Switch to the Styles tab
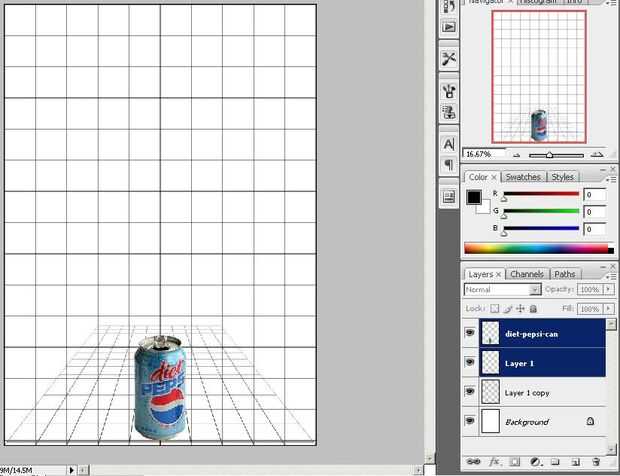The width and height of the screenshot is (620, 476). 562,177
